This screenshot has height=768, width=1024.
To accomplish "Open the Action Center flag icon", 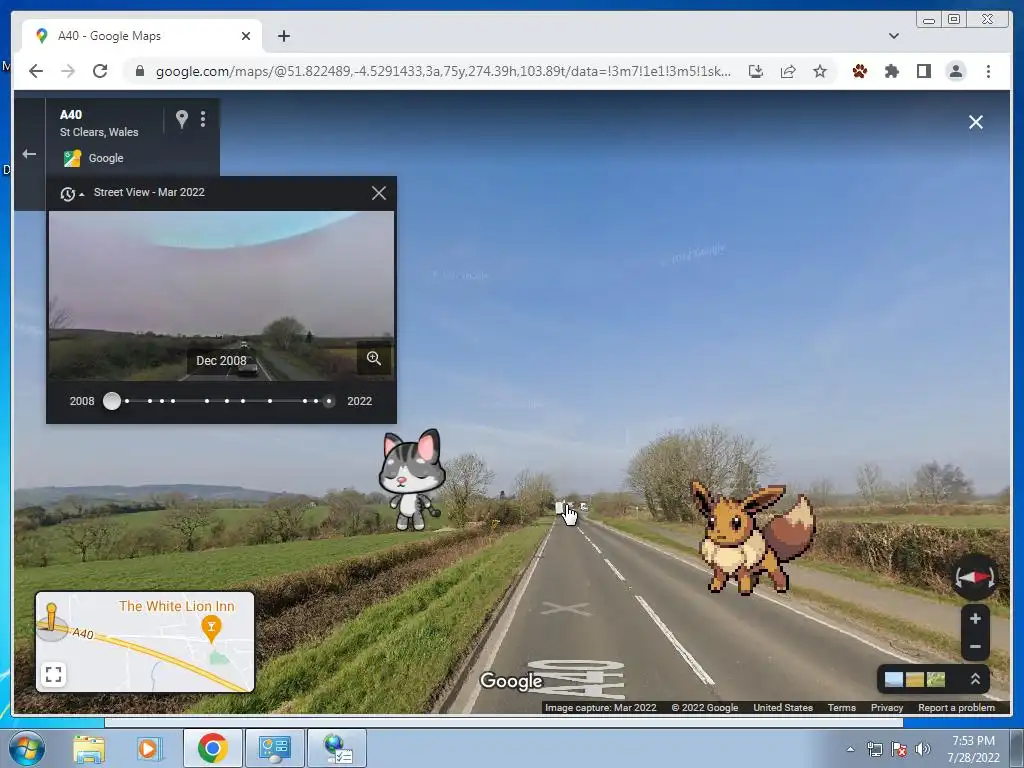I will 899,749.
